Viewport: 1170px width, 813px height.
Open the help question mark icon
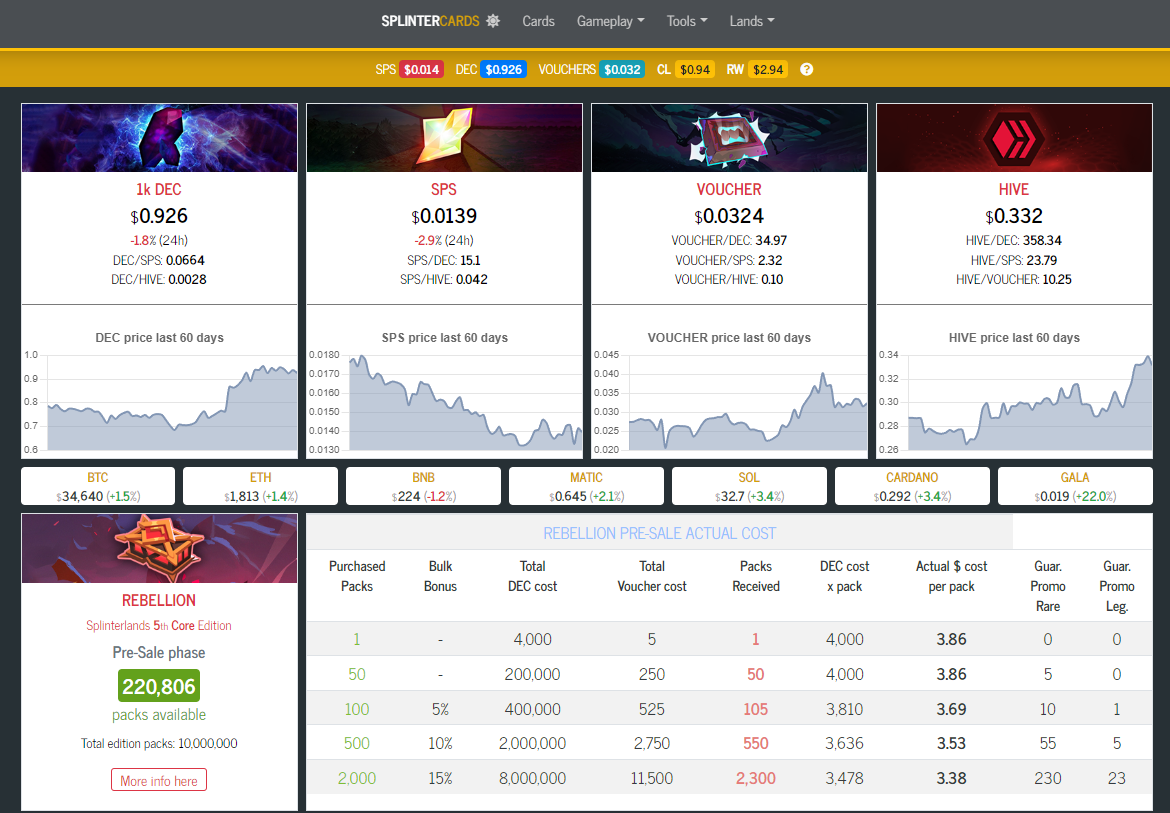(x=807, y=69)
